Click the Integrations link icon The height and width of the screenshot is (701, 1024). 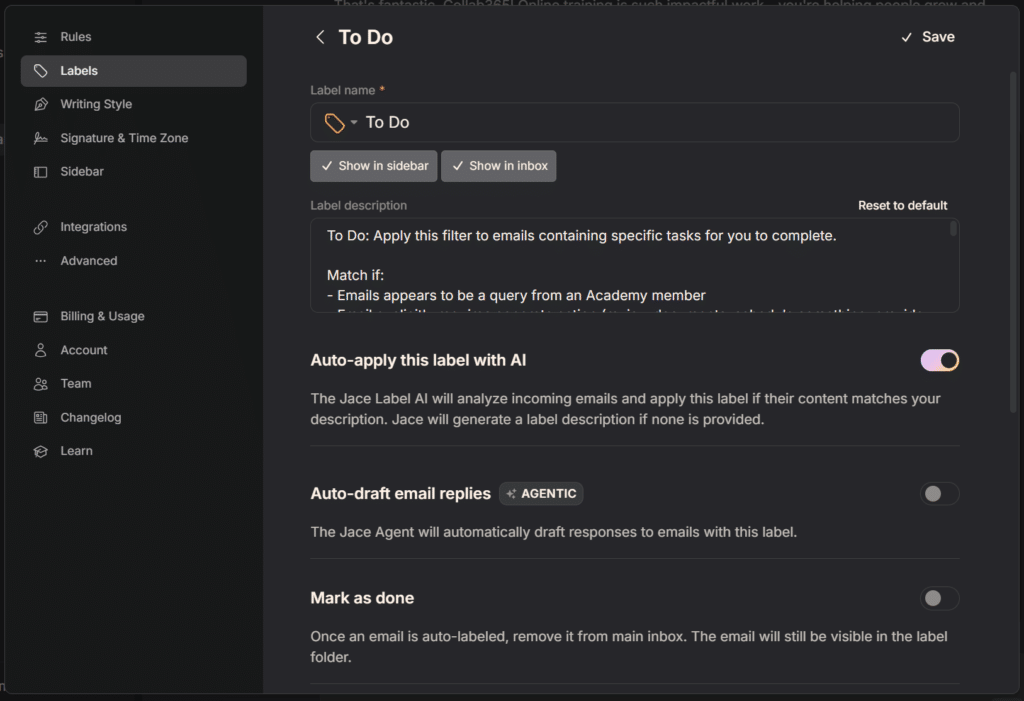[x=41, y=227]
